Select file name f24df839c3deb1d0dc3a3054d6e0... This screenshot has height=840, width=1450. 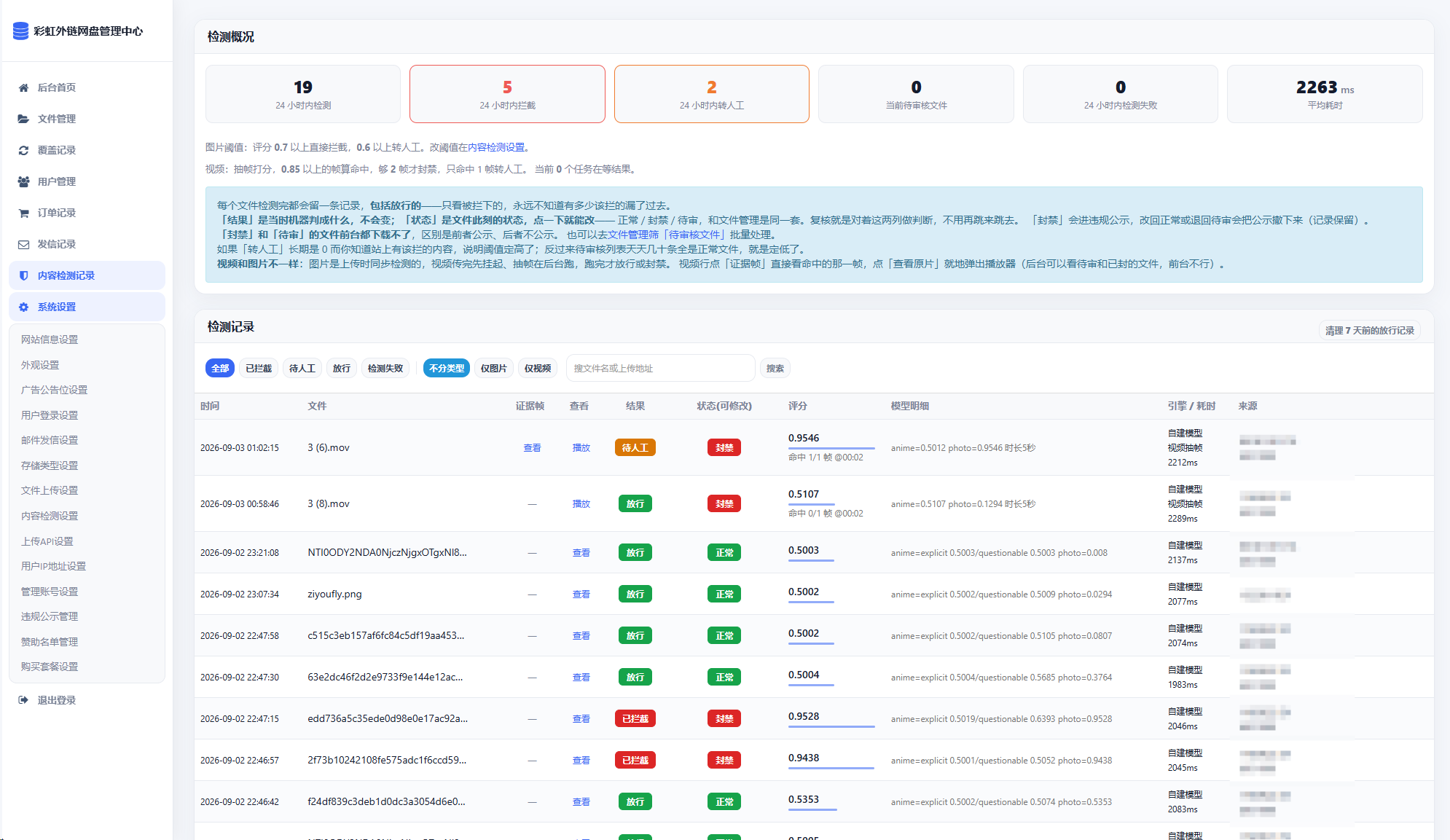[387, 801]
